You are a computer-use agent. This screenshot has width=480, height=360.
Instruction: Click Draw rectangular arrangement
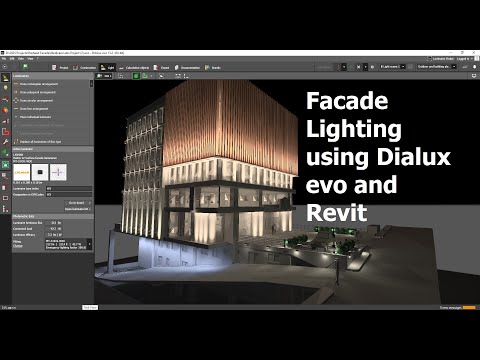click(x=36, y=84)
